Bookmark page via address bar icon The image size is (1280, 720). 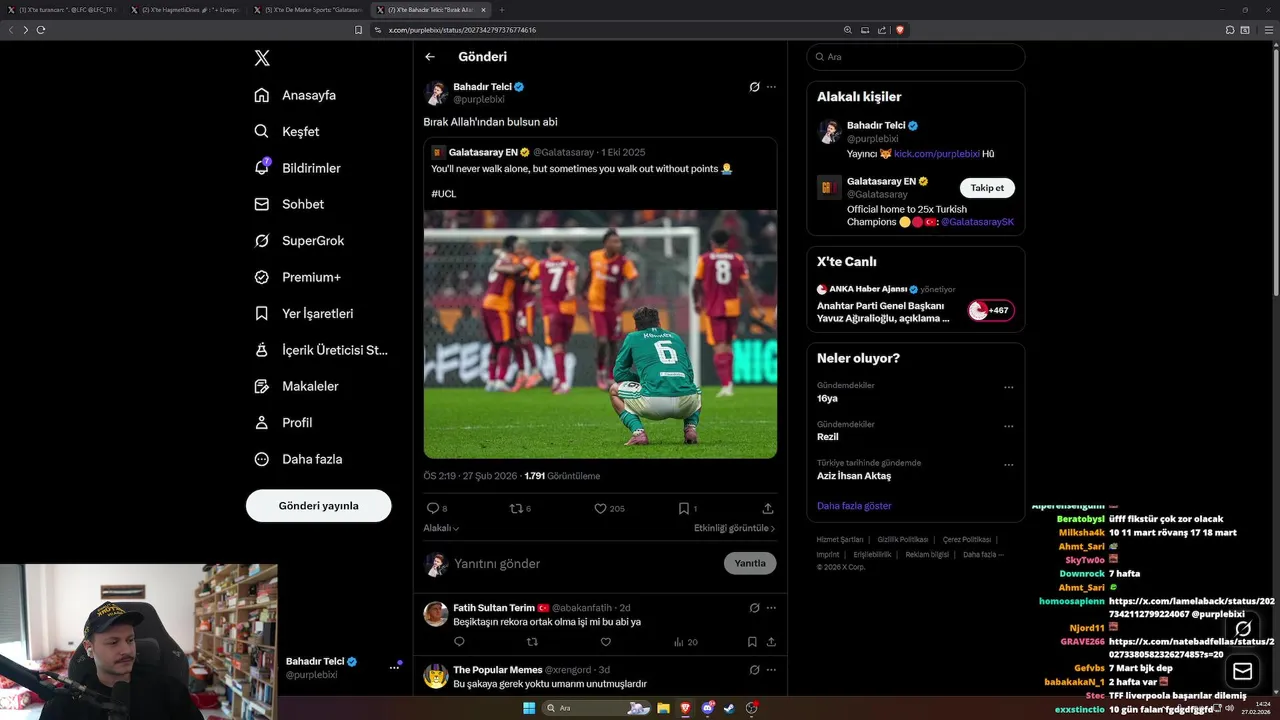tap(359, 30)
